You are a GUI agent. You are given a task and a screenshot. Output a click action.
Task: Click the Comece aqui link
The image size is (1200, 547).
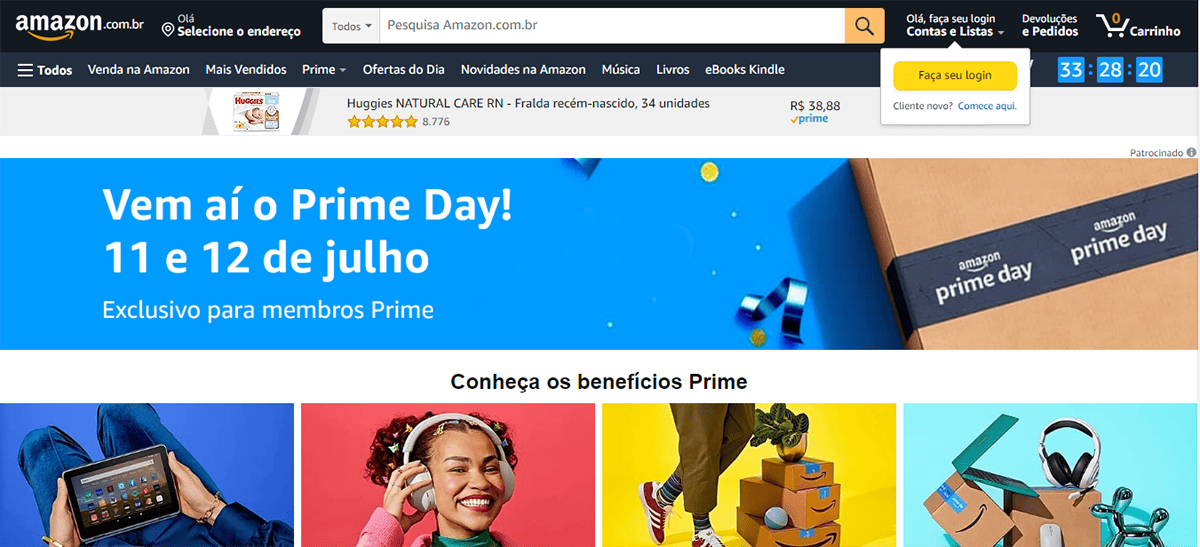coord(987,106)
